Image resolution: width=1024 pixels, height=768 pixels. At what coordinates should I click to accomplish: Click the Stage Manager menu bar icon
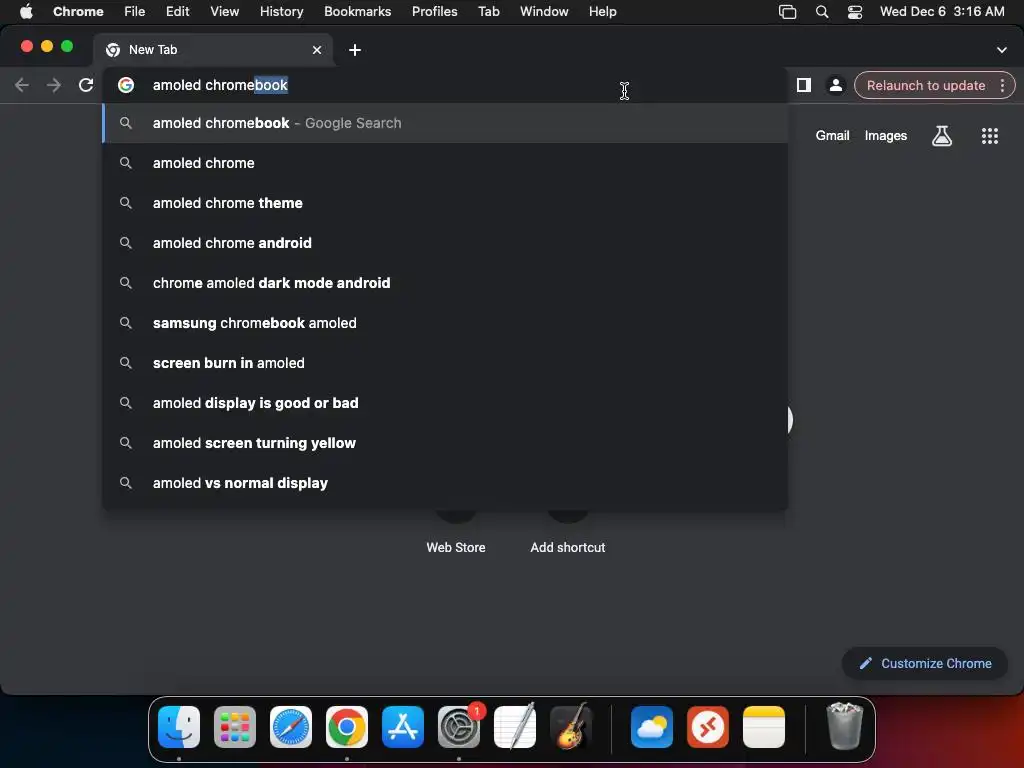point(788,12)
